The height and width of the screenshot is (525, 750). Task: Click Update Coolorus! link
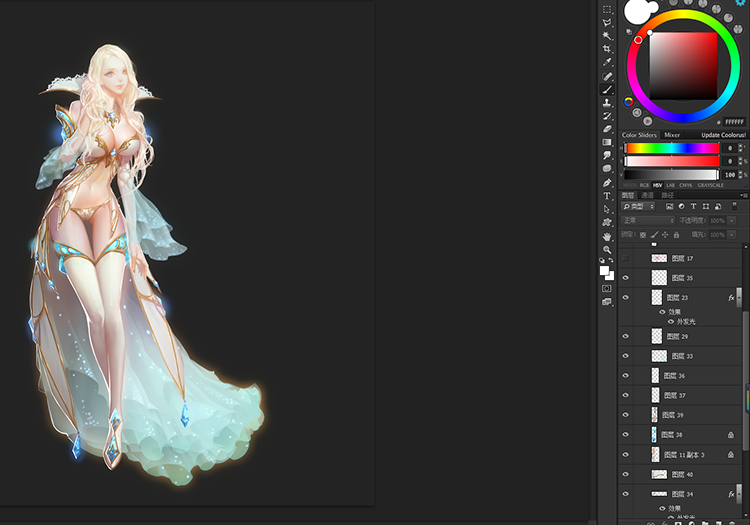click(723, 135)
